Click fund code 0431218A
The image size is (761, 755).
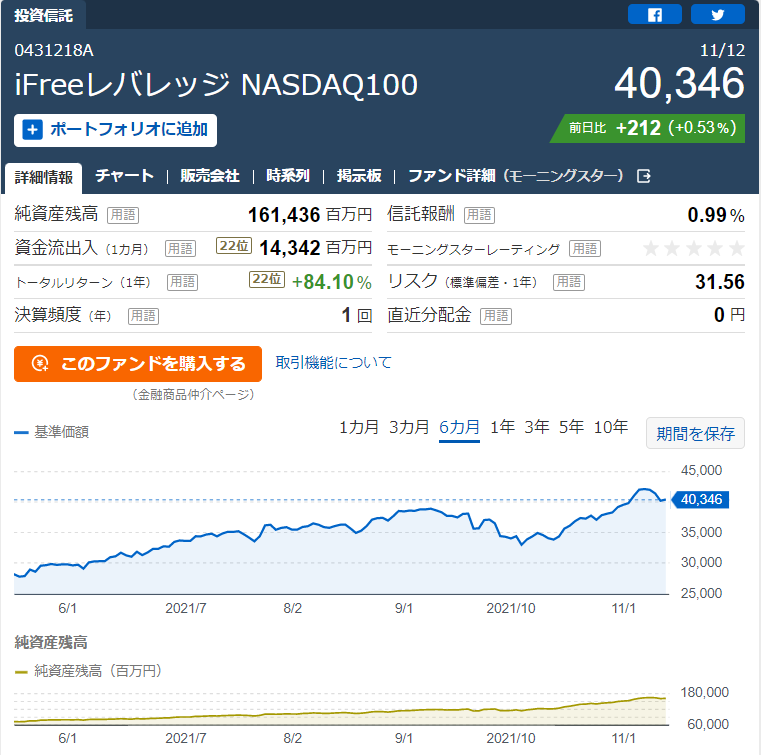pos(54,50)
